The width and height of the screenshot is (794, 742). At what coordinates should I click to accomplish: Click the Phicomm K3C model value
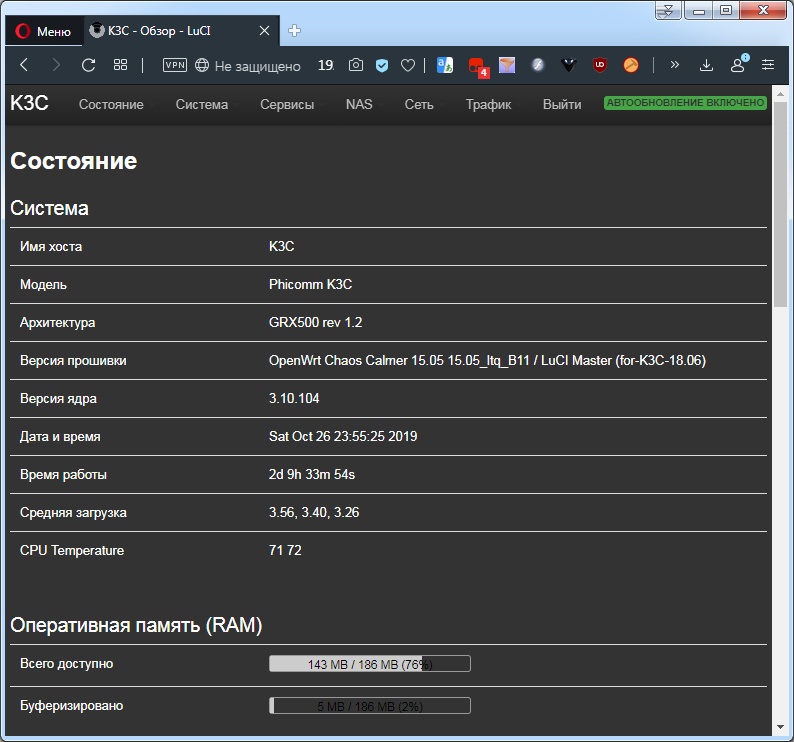[310, 284]
